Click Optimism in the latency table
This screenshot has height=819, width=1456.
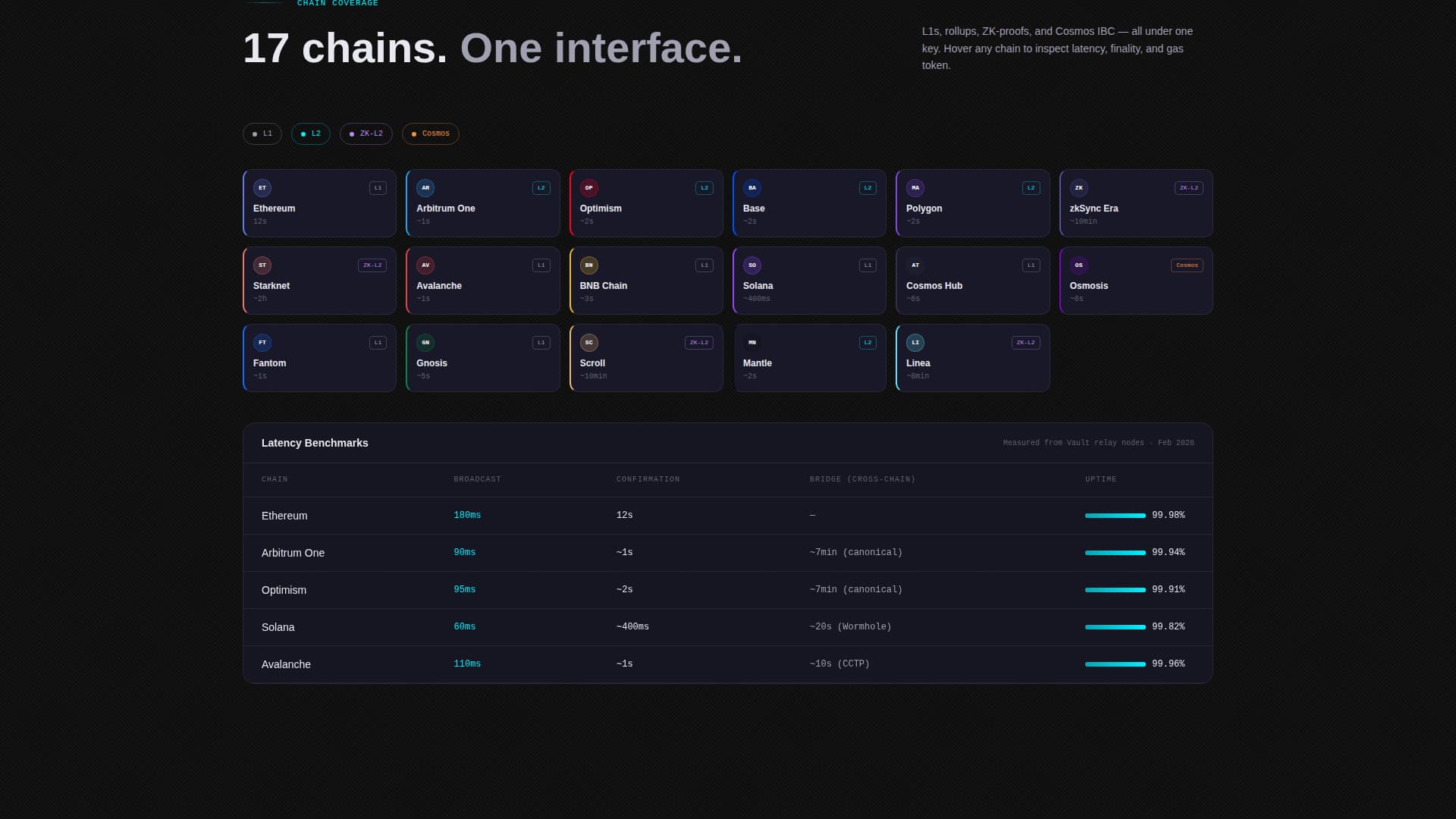pos(284,590)
